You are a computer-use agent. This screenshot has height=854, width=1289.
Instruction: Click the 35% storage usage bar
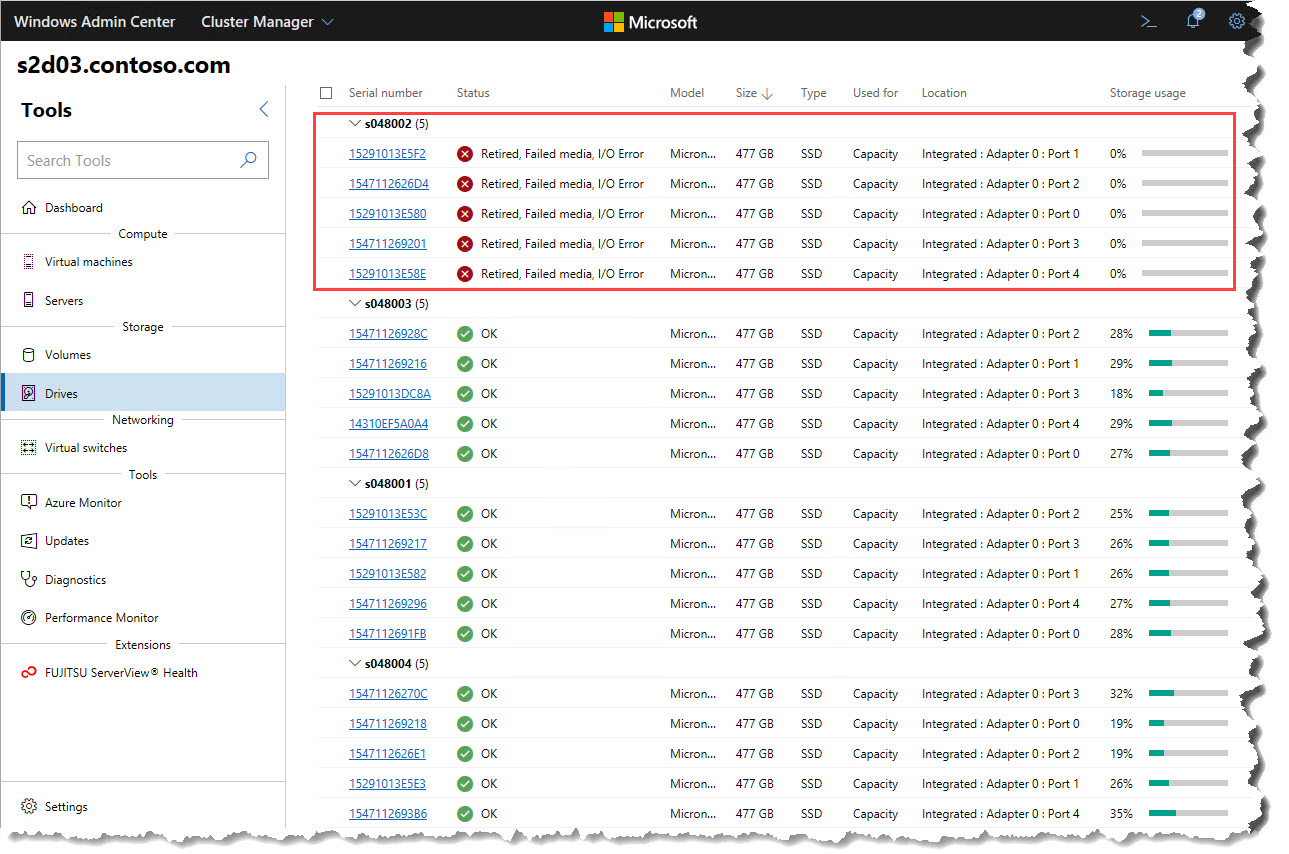[x=1188, y=814]
